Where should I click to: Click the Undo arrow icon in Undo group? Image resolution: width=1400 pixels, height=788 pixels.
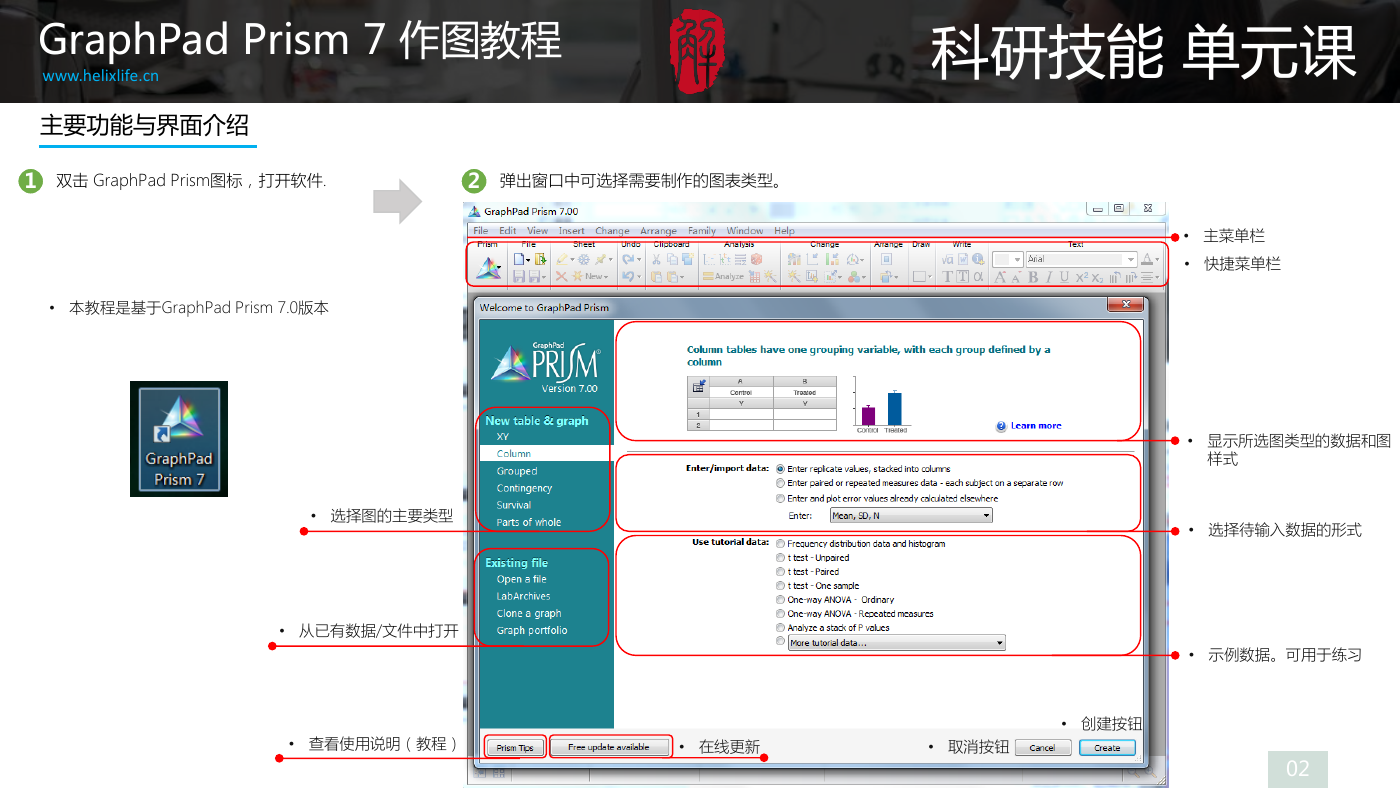point(628,277)
